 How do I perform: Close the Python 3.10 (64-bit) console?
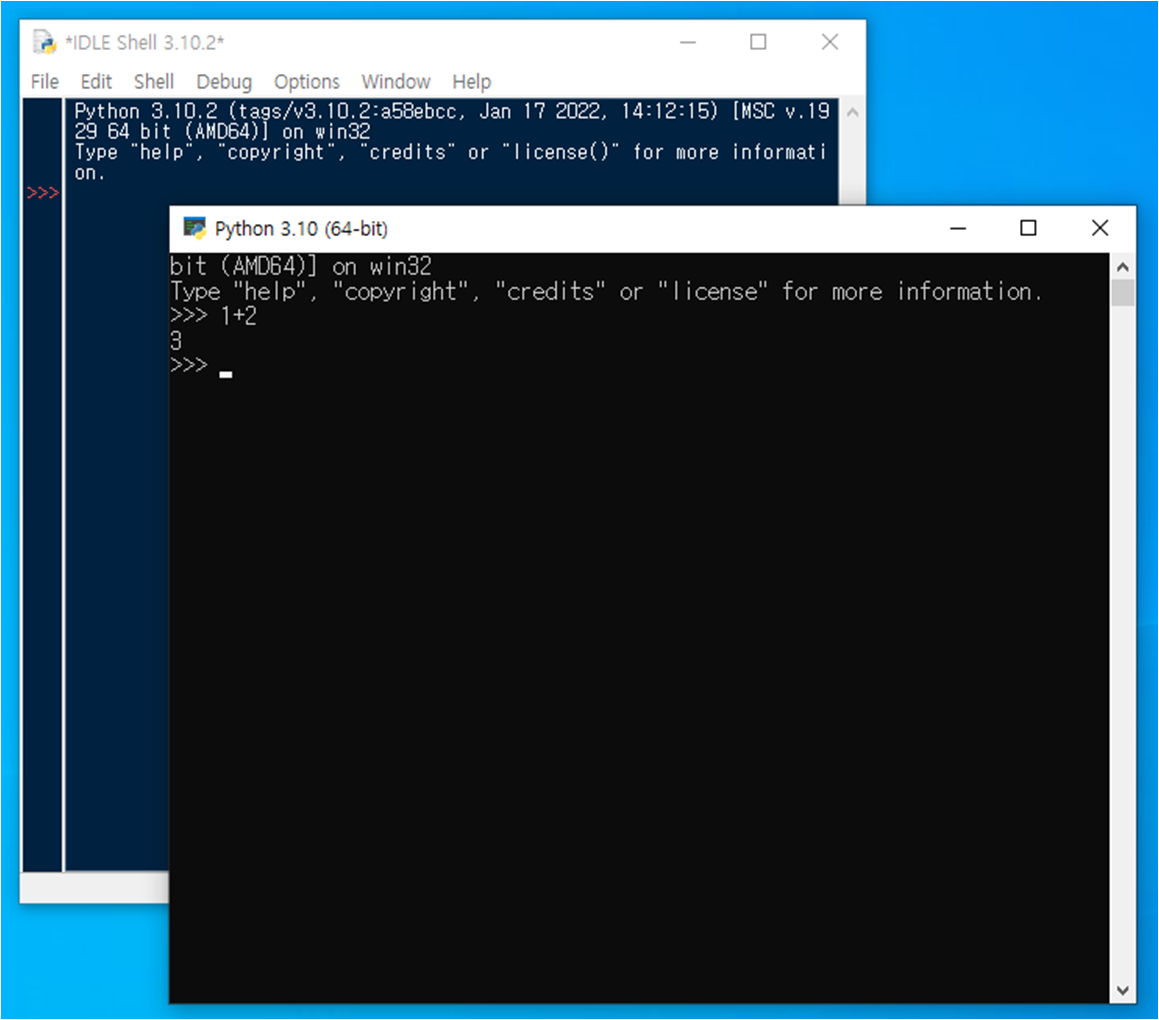1100,228
